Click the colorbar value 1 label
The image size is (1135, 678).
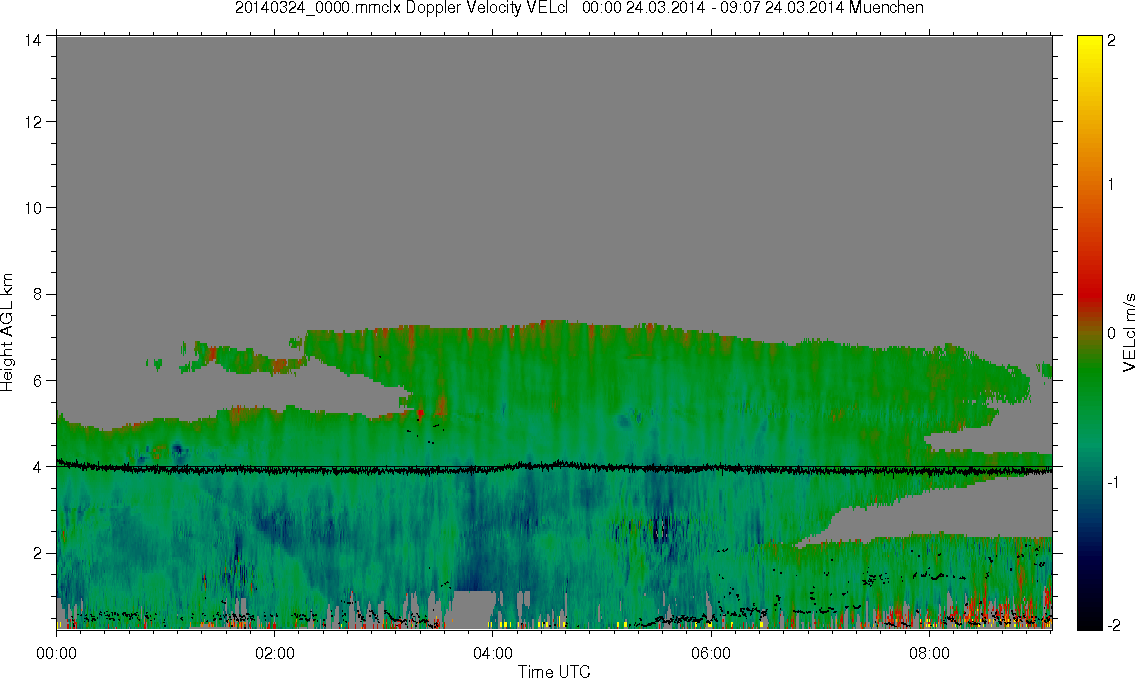click(x=1112, y=185)
